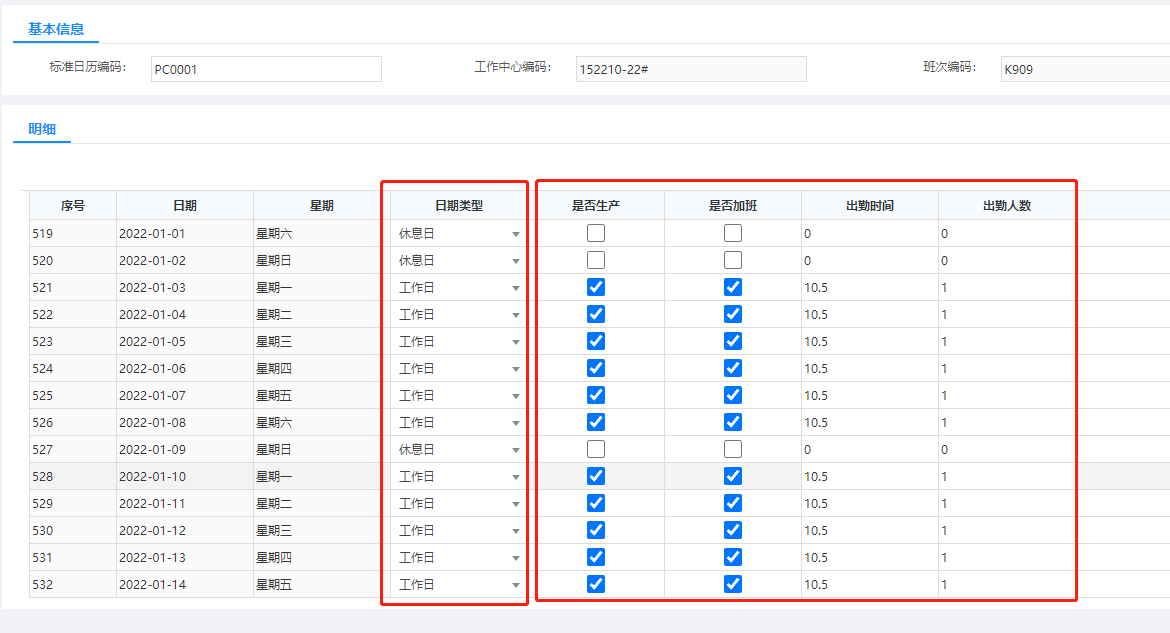This screenshot has width=1170, height=633.
Task: Click the 标准日历编码 input field
Action: click(x=265, y=69)
